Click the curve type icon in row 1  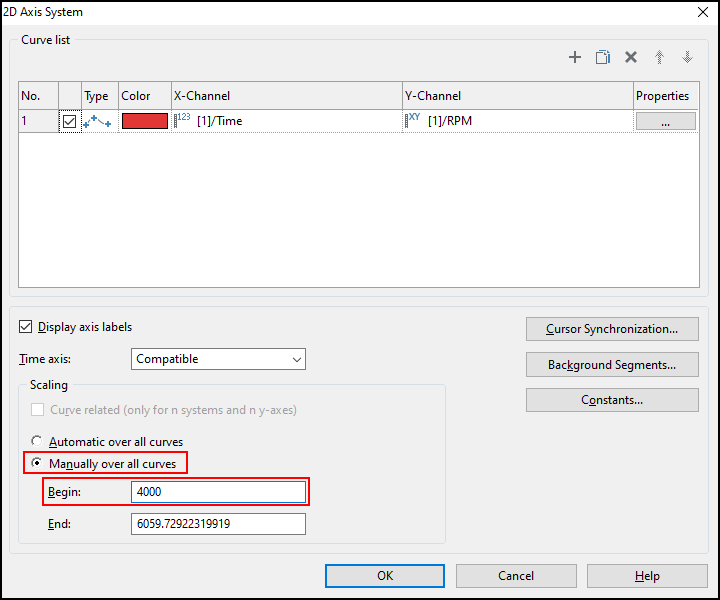point(97,121)
